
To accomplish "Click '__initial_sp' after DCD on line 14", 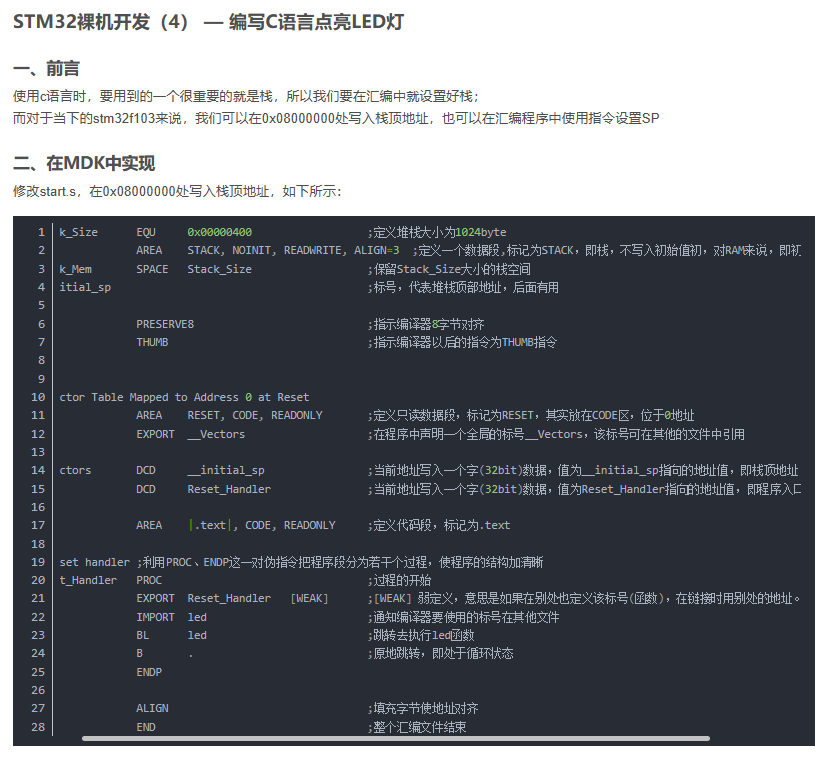I will (226, 470).
